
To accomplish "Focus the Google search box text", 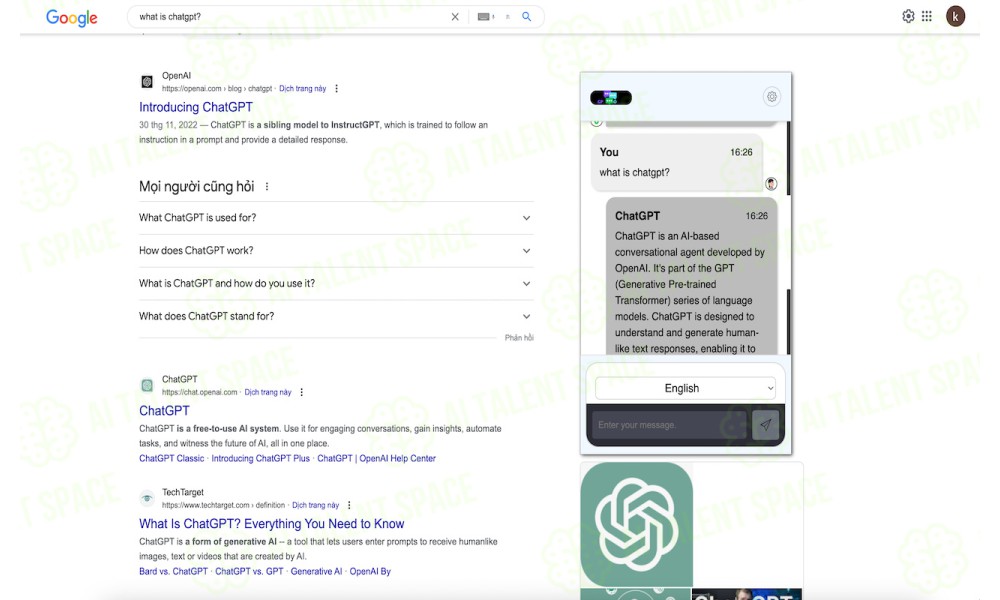I will click(170, 17).
